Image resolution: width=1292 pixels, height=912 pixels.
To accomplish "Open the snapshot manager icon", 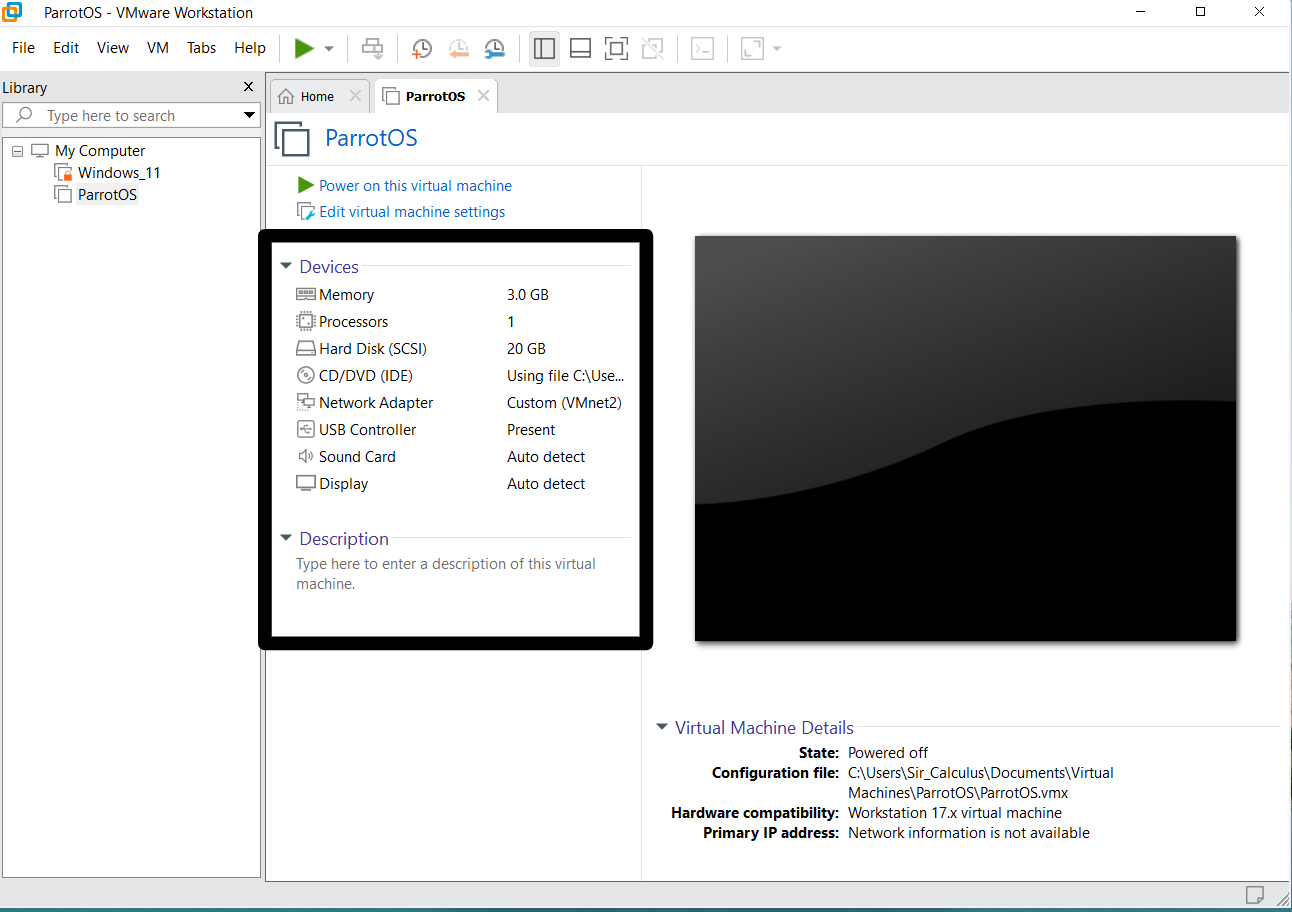I will click(495, 48).
